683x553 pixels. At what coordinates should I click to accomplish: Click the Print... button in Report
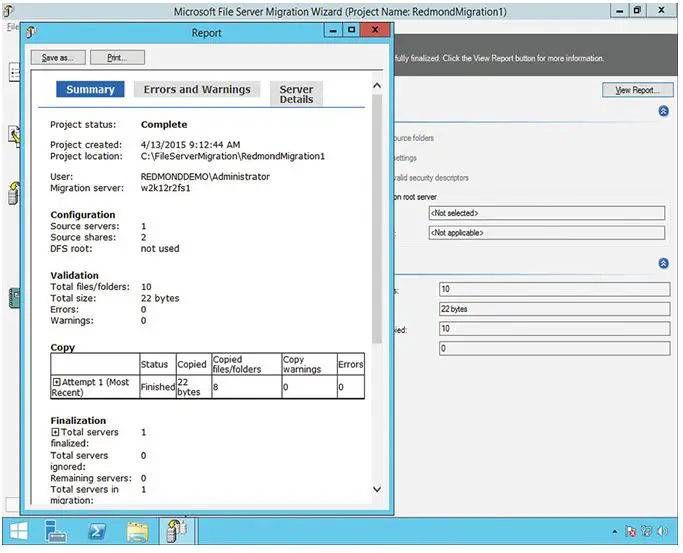click(x=117, y=57)
